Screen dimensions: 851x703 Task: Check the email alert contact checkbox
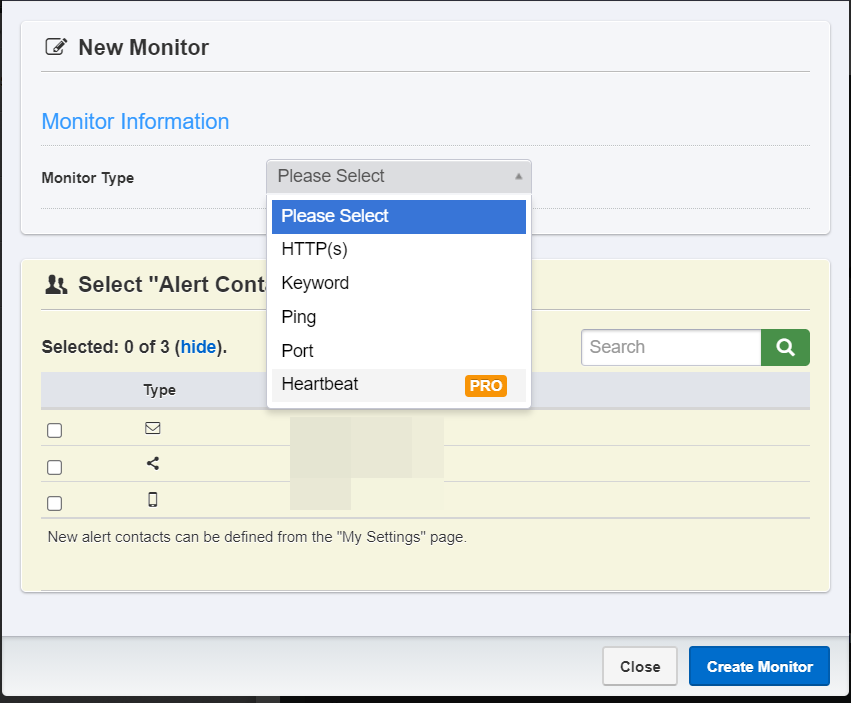coord(54,430)
